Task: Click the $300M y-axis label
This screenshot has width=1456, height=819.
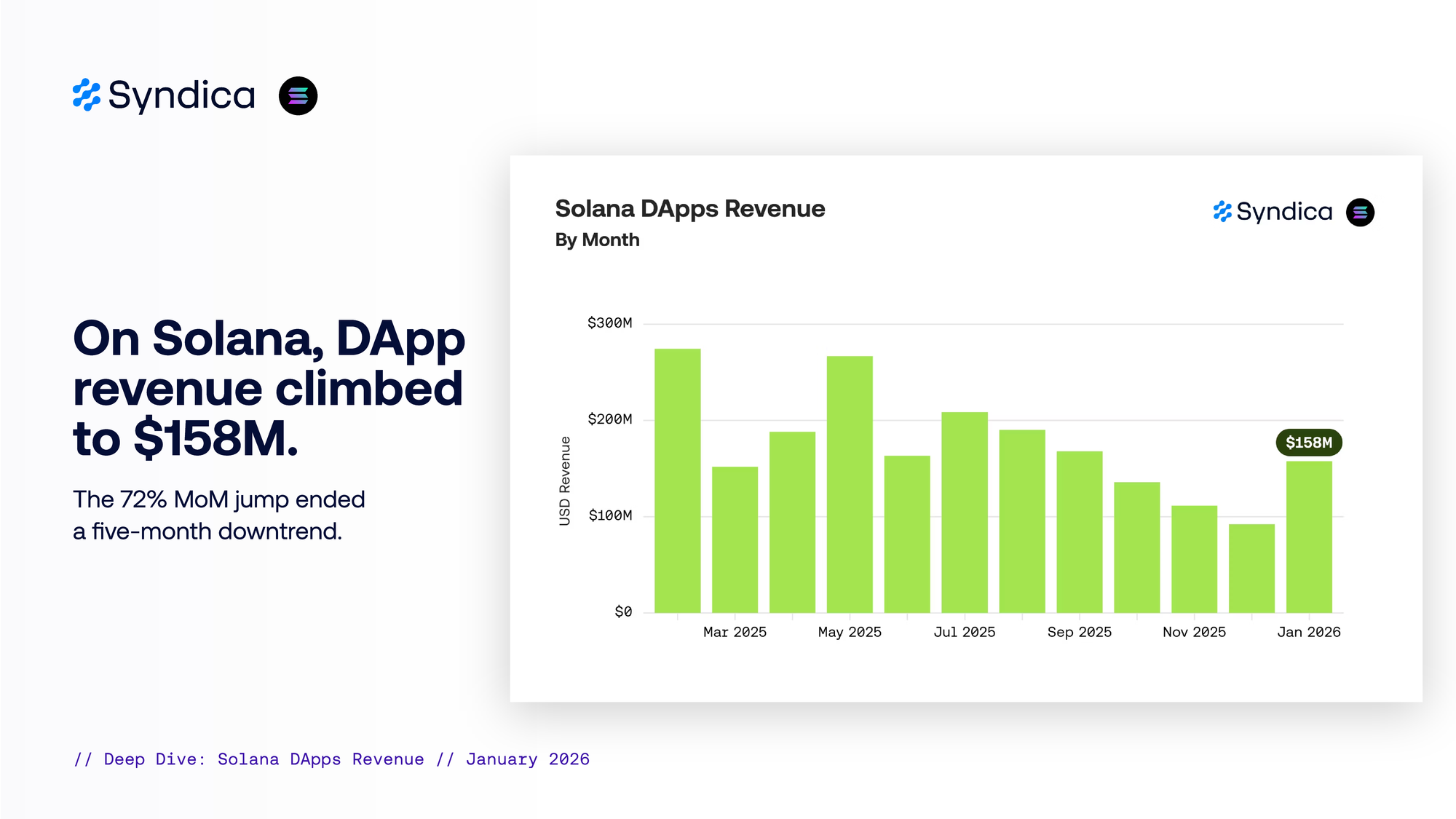Action: (x=609, y=323)
